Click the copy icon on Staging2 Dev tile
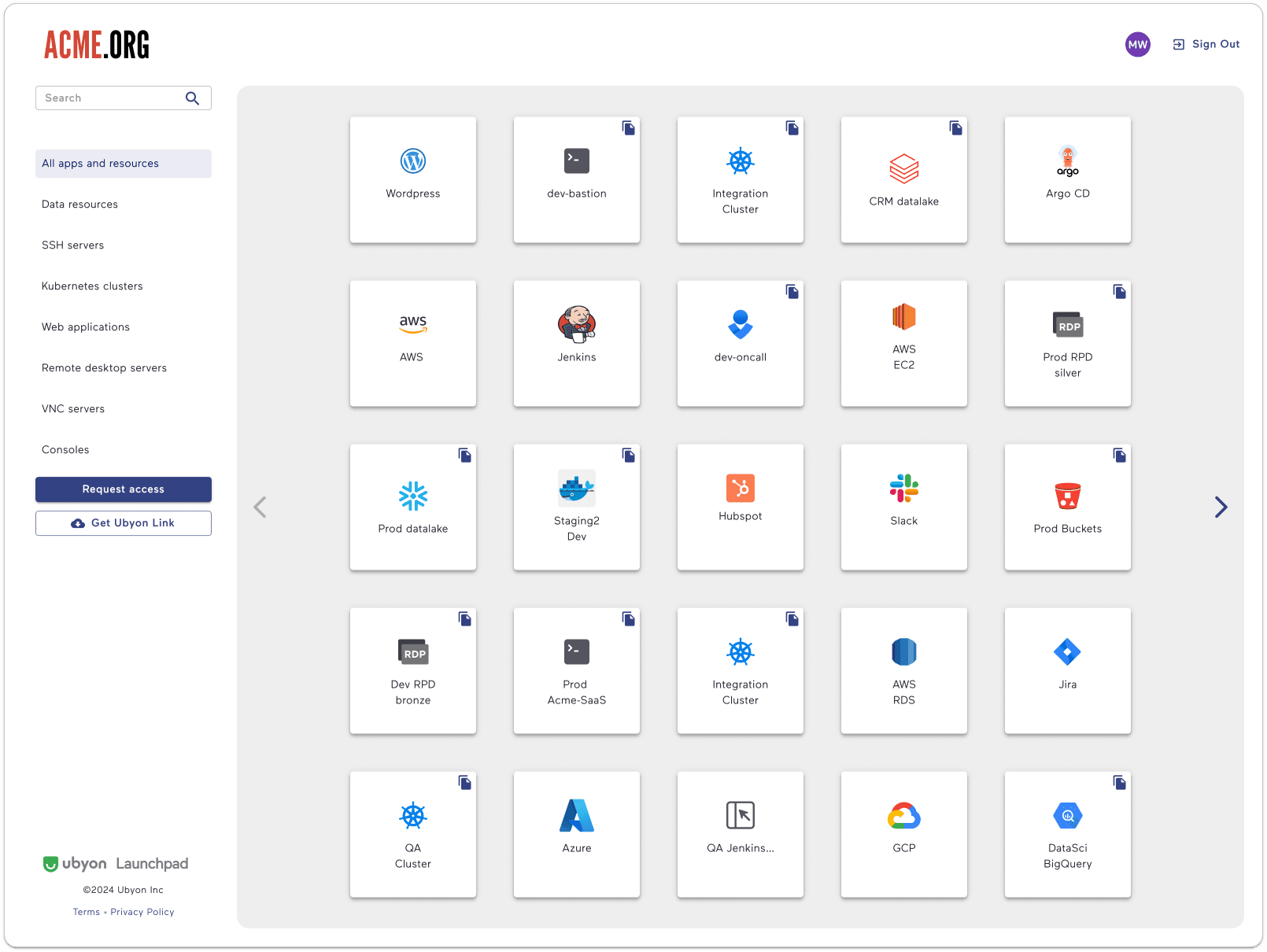Viewport: 1267px width, 952px height. (x=629, y=456)
